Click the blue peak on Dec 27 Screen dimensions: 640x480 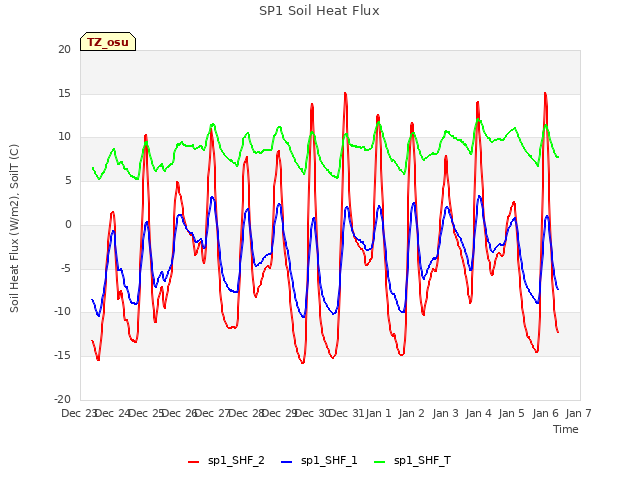pos(212,198)
